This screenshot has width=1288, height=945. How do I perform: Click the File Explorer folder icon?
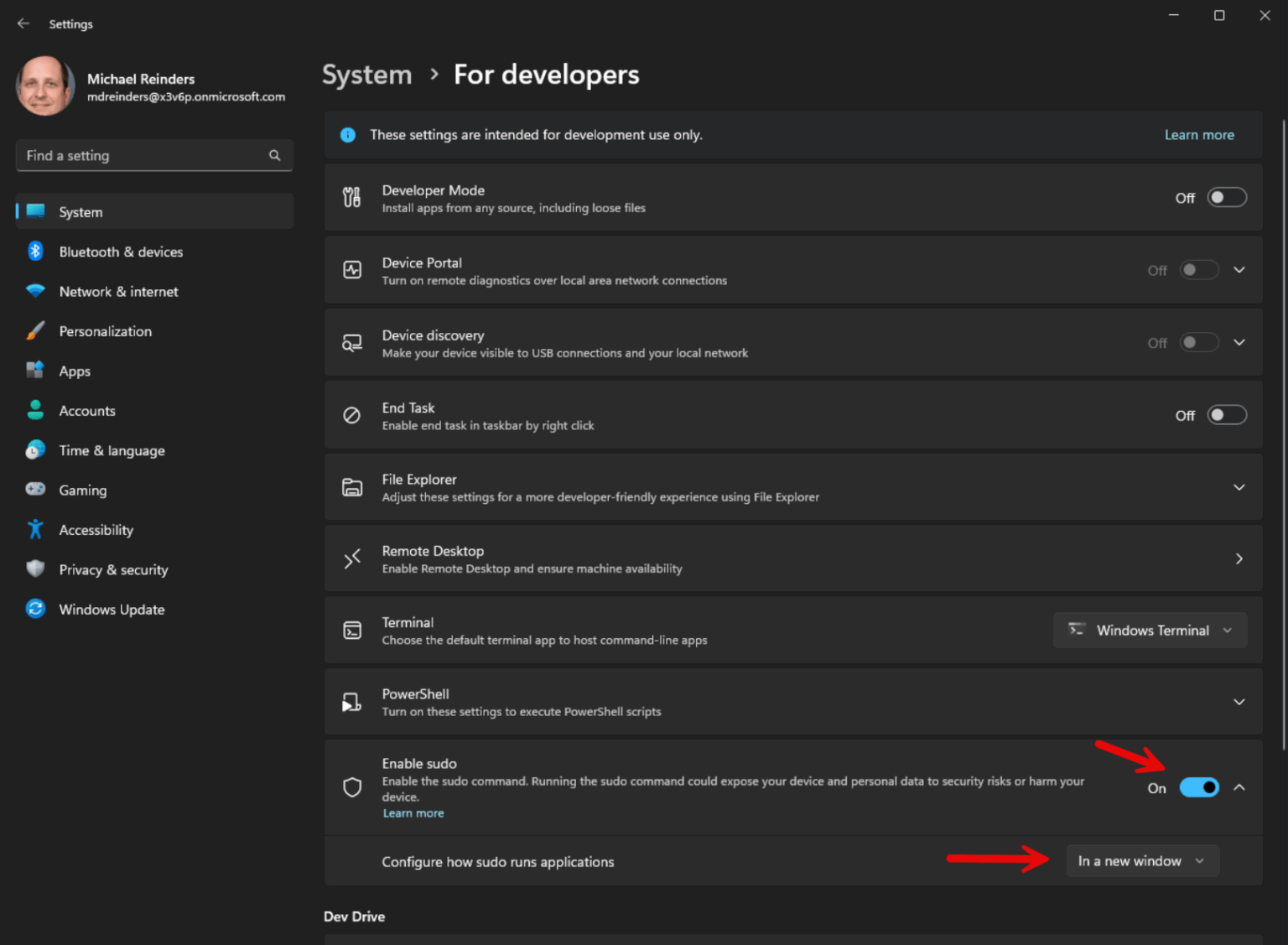coord(351,487)
